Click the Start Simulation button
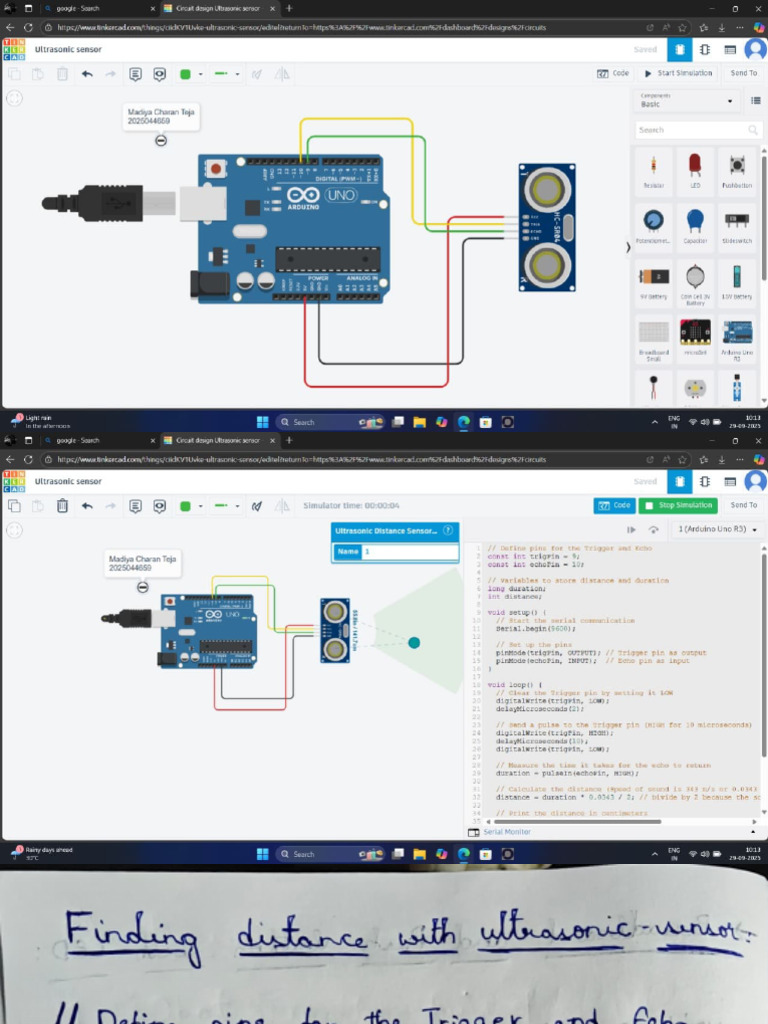This screenshot has width=768, height=1024. pos(679,73)
